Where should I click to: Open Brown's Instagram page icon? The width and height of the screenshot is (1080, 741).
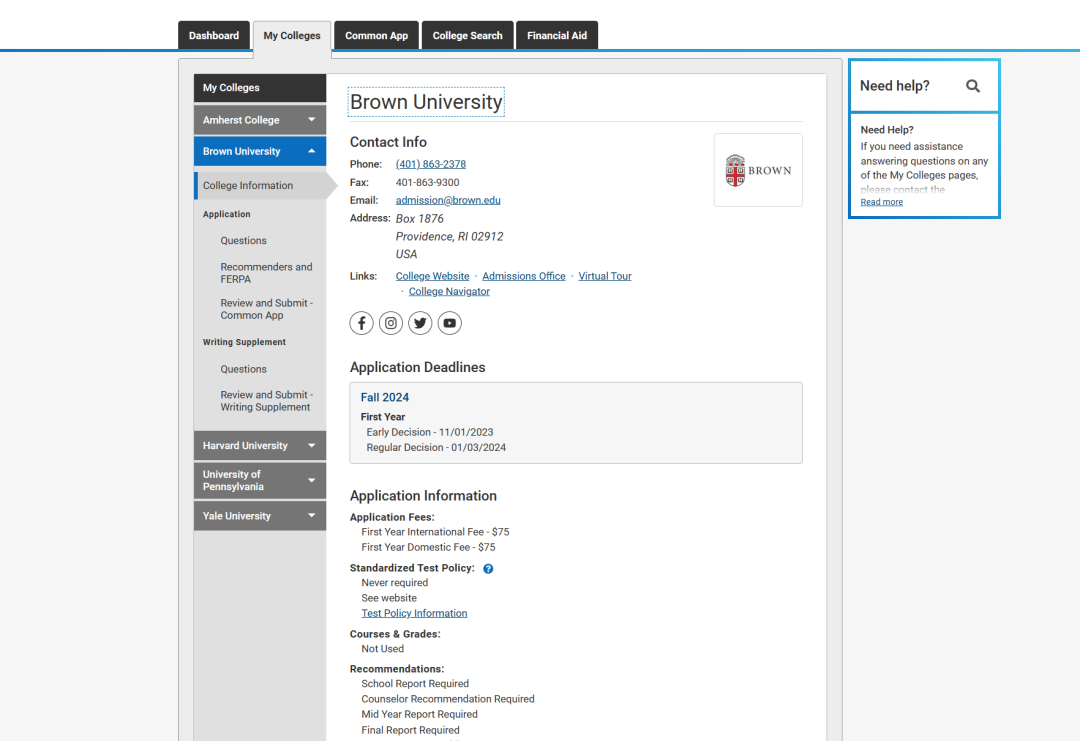click(x=391, y=323)
